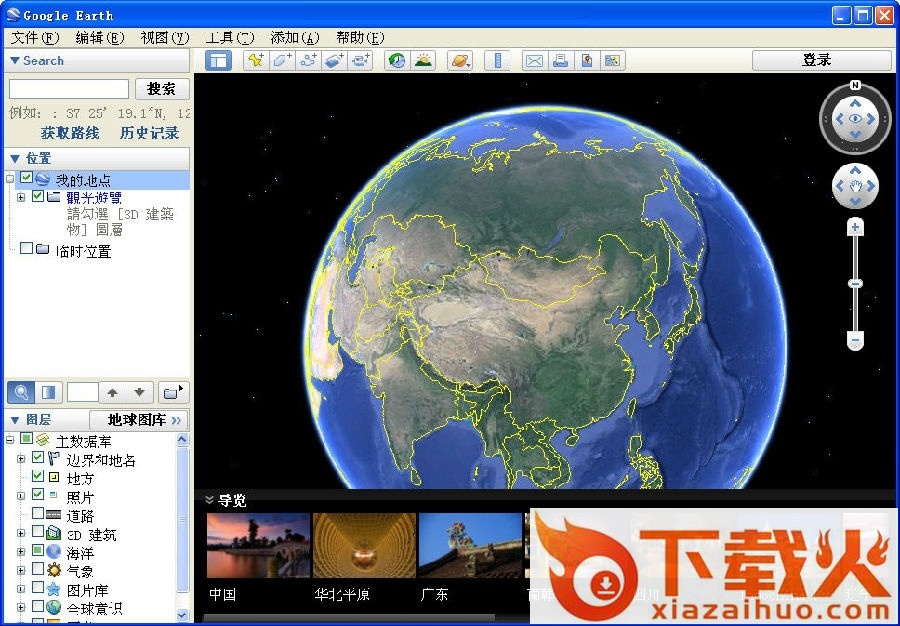Check 临时位置 checkbox
This screenshot has width=900, height=626.
click(x=26, y=248)
